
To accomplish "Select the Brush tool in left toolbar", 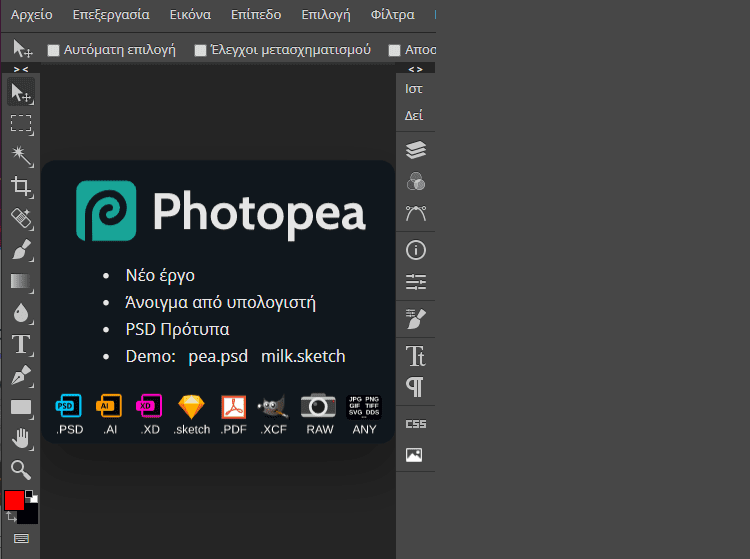I will pos(20,249).
